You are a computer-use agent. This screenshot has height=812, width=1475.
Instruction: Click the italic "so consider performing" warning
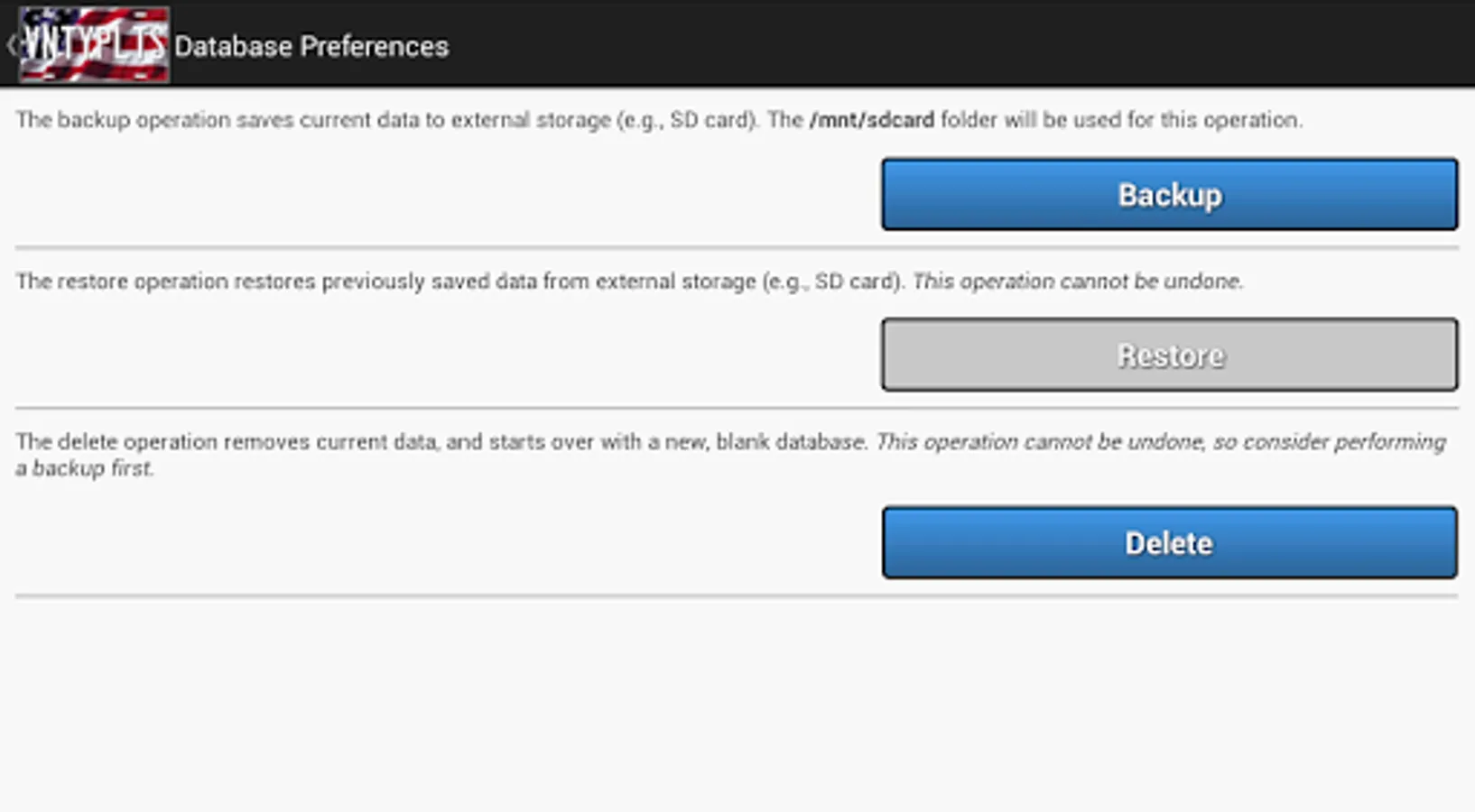[1329, 442]
